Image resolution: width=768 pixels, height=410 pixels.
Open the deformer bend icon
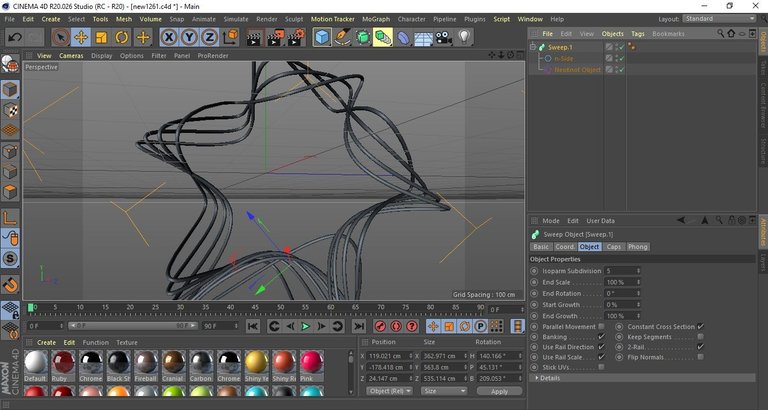pos(403,37)
